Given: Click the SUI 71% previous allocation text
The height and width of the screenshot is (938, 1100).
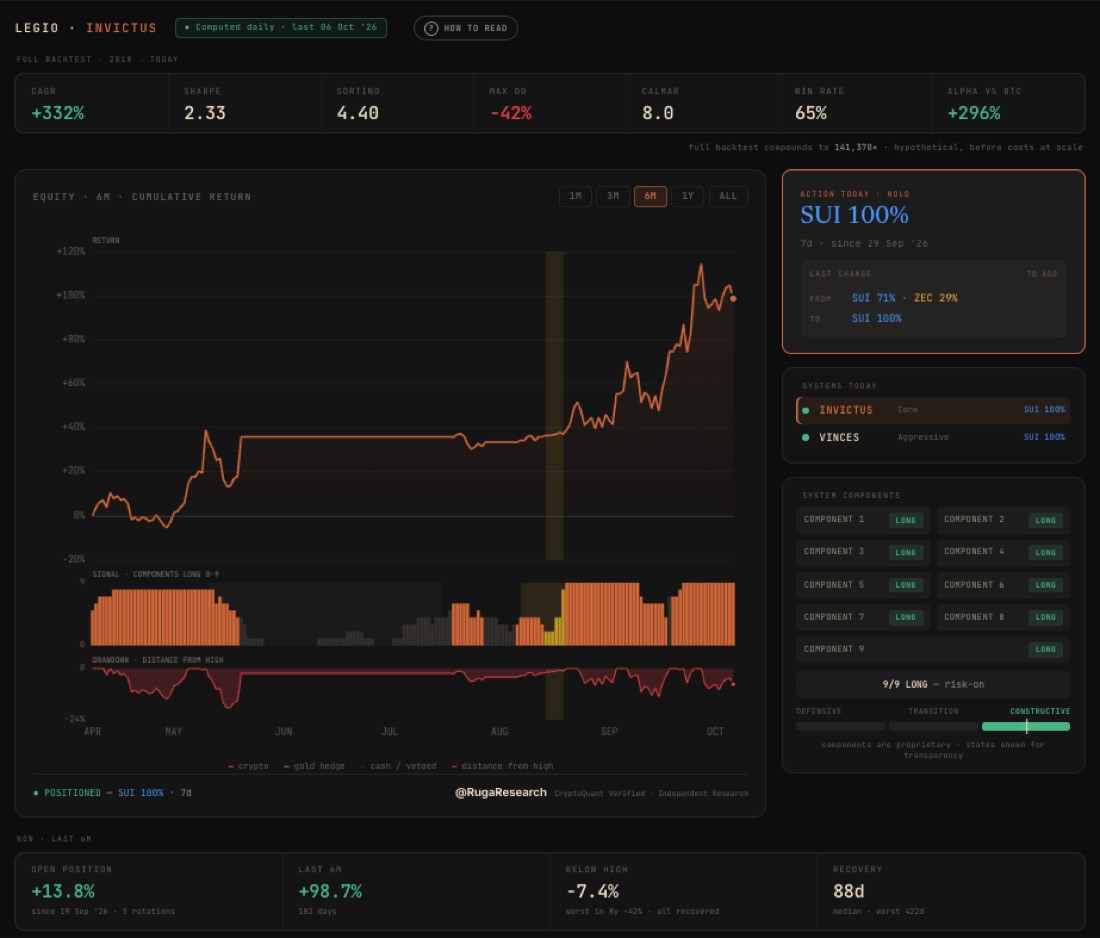Looking at the screenshot, I should 873,297.
